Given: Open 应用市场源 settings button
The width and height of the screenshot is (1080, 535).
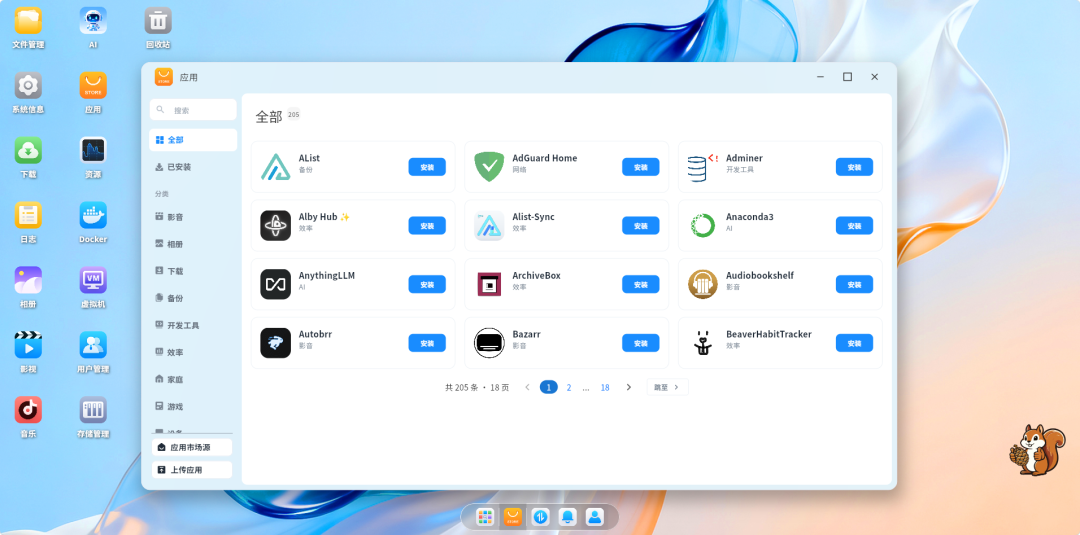Looking at the screenshot, I should pos(192,448).
